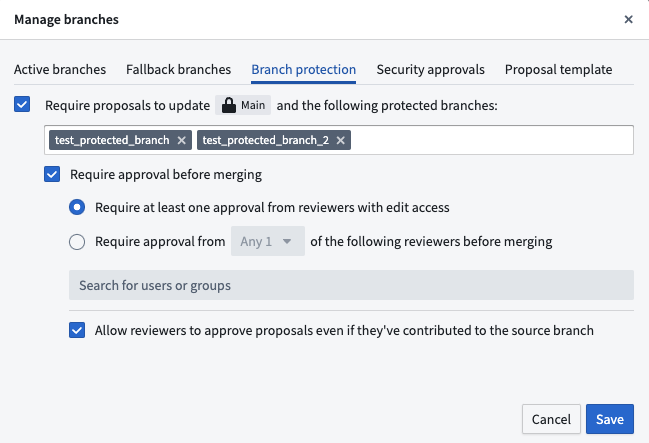Screen dimensions: 649x443
Task: Close the Manage branches dialog
Action: [x=628, y=19]
